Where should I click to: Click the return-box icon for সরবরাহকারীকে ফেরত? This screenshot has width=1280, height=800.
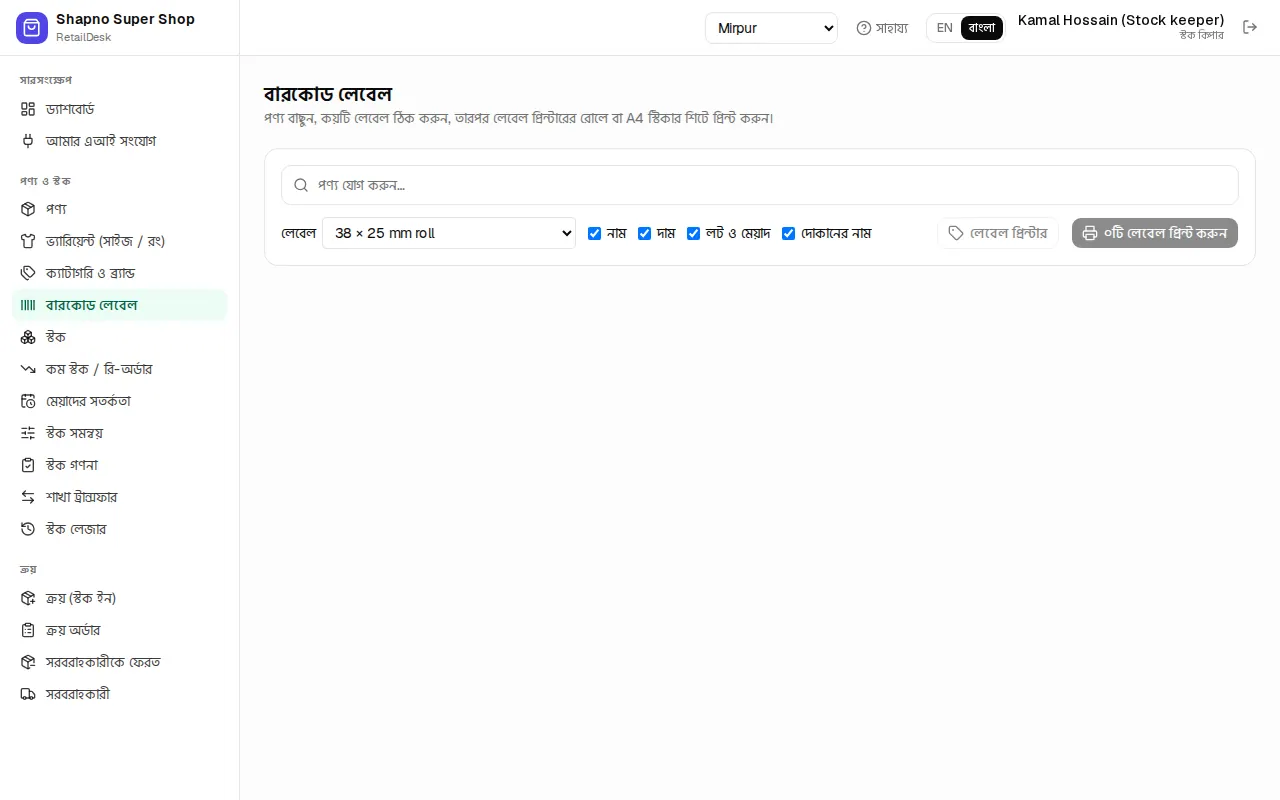[28, 662]
